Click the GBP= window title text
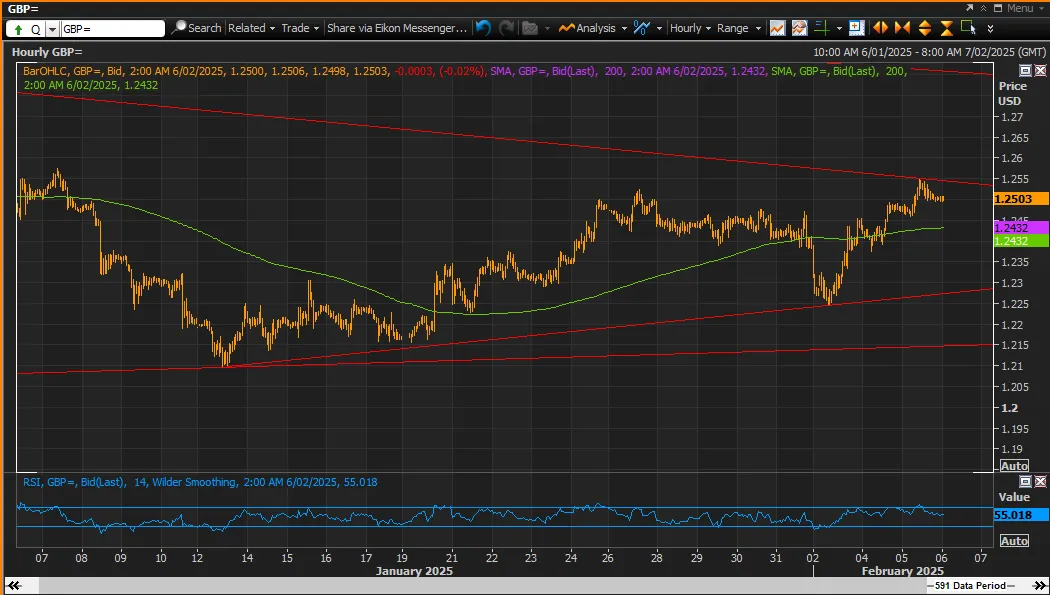Screen dimensions: 1050x595 (23, 9)
